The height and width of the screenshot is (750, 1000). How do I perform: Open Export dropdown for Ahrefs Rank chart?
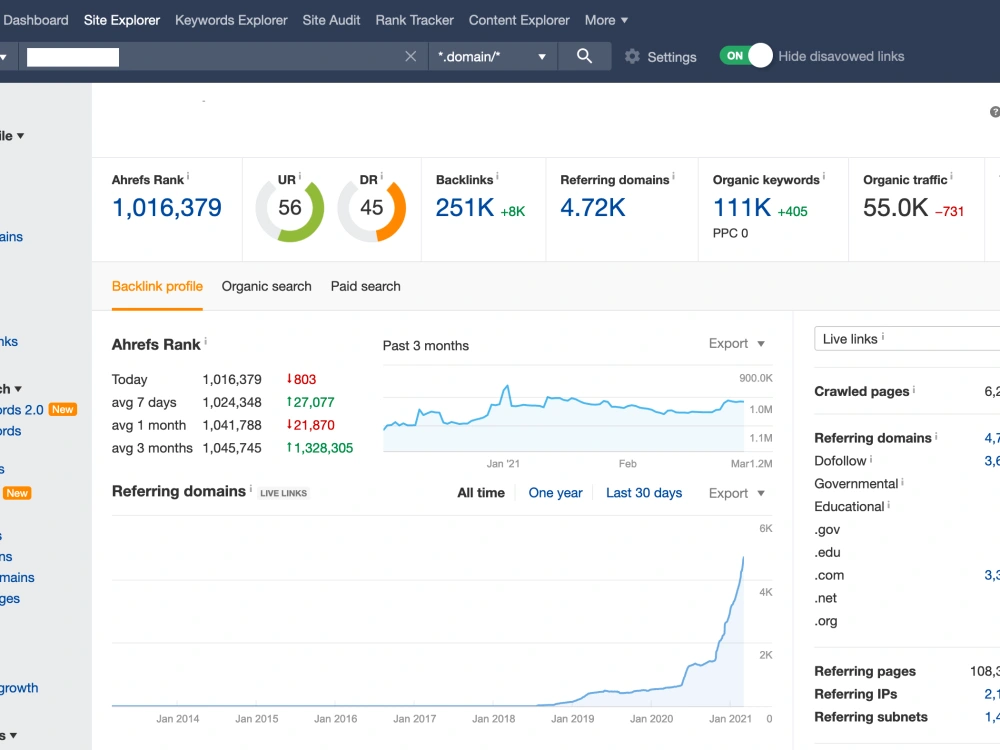coord(737,344)
